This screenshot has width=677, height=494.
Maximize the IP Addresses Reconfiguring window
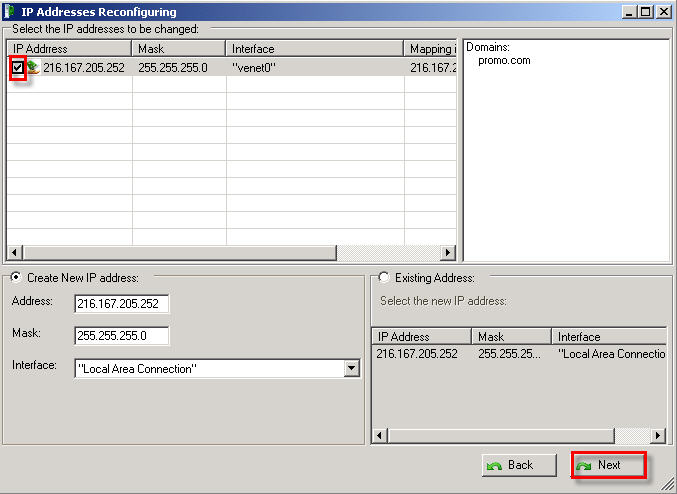coord(645,12)
